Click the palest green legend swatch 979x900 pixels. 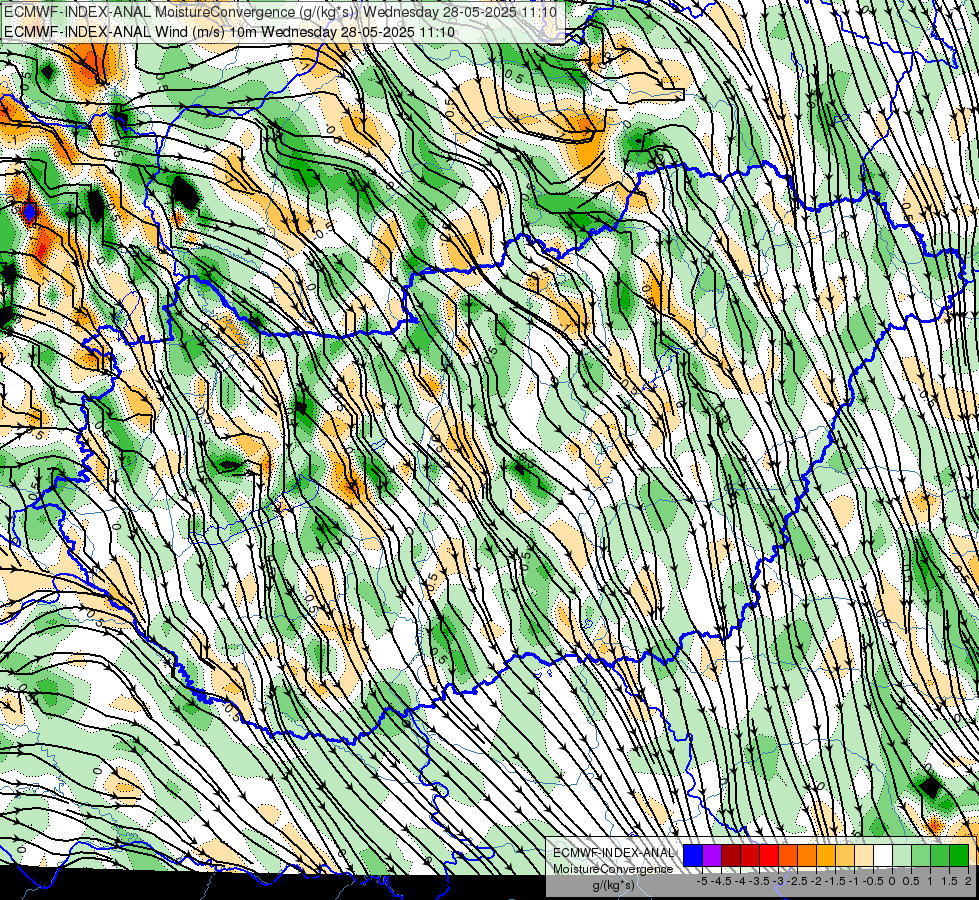pos(902,855)
